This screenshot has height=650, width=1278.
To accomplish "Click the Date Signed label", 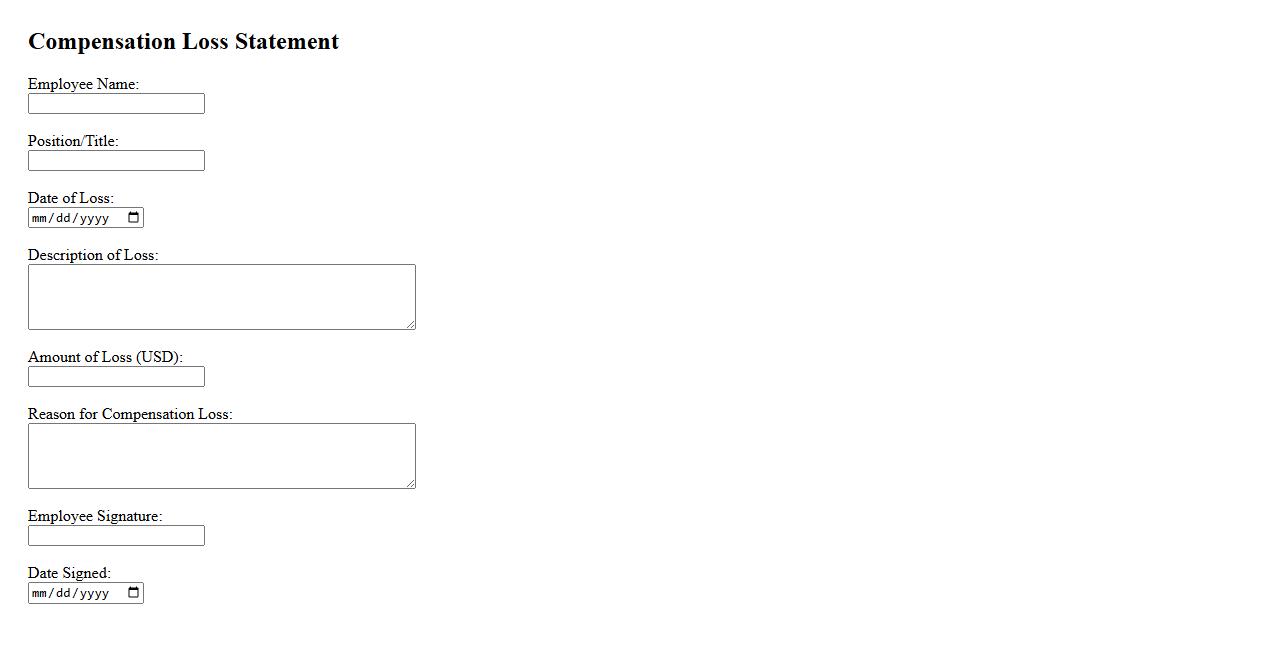I will point(69,573).
